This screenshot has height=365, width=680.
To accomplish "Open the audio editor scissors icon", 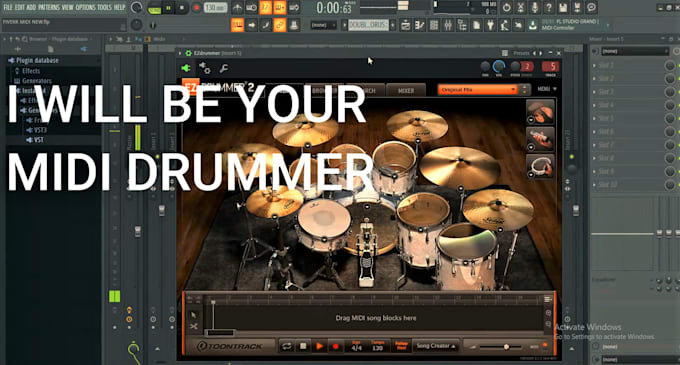I will coord(520,7).
